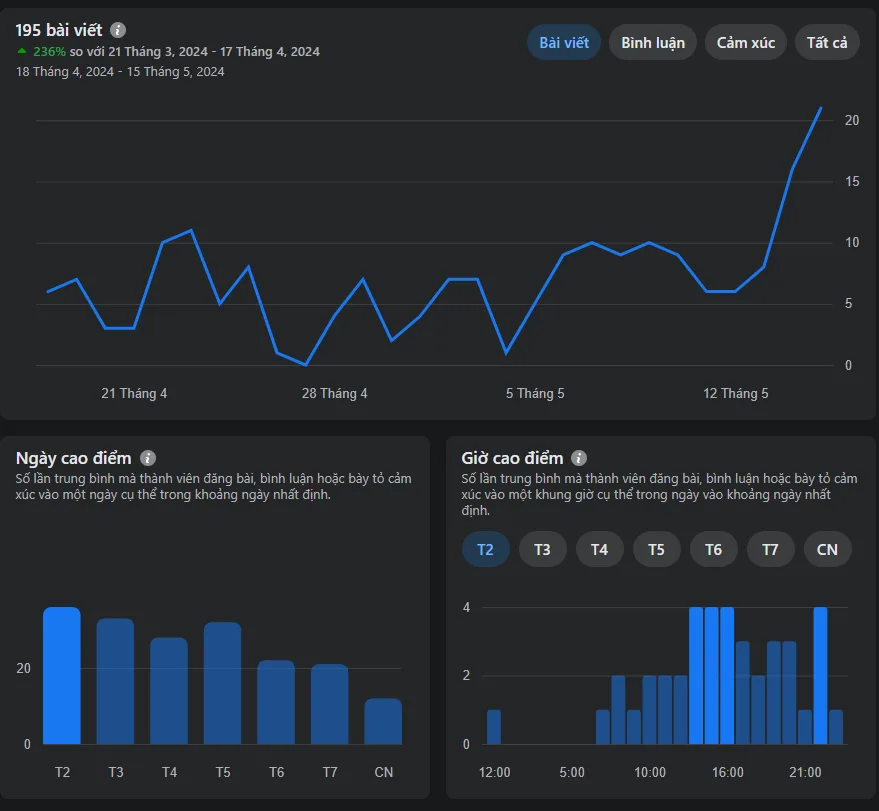Open the info icon next to "Ngày cao điểm"
879x811 pixels.
148,458
